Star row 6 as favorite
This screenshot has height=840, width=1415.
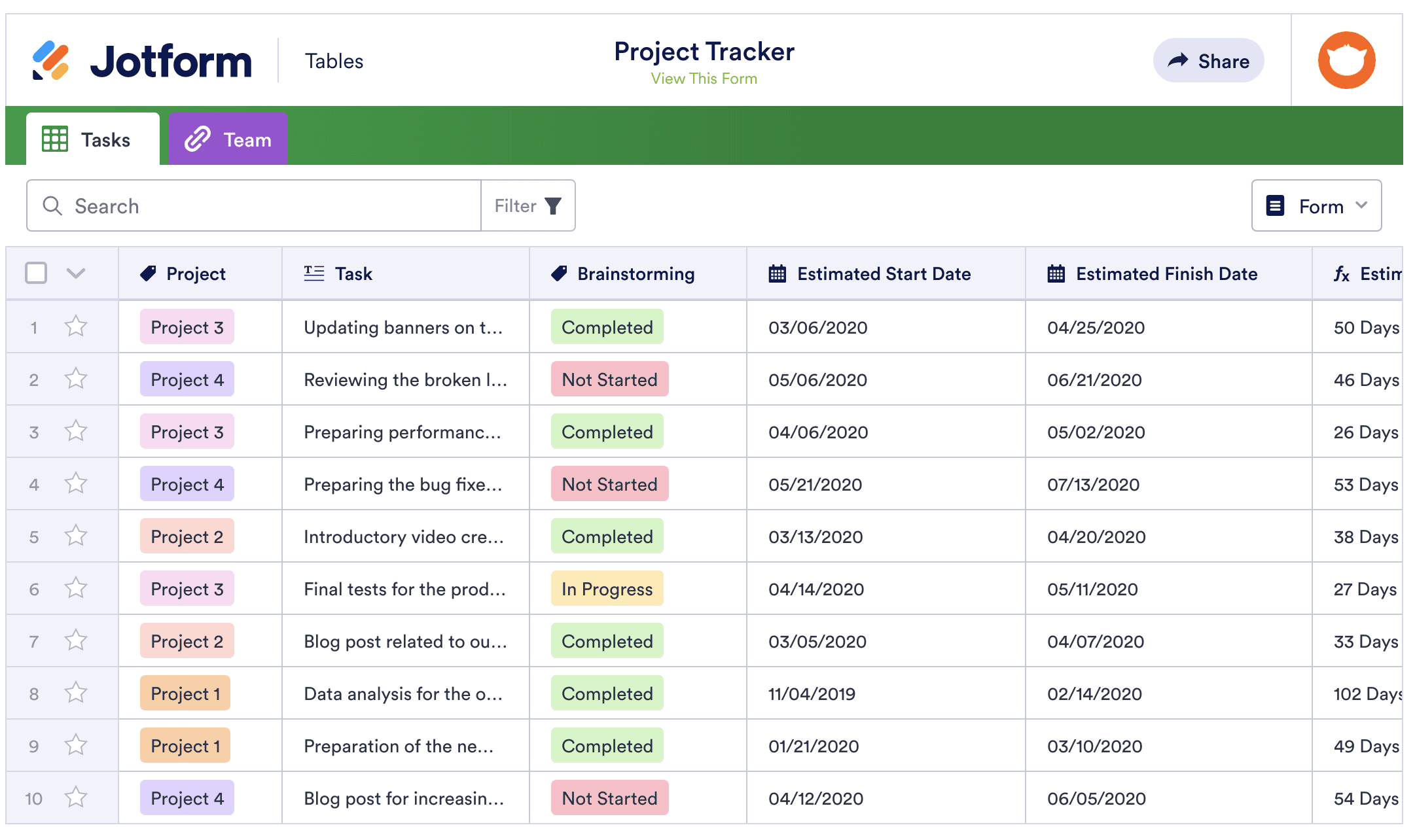[76, 588]
